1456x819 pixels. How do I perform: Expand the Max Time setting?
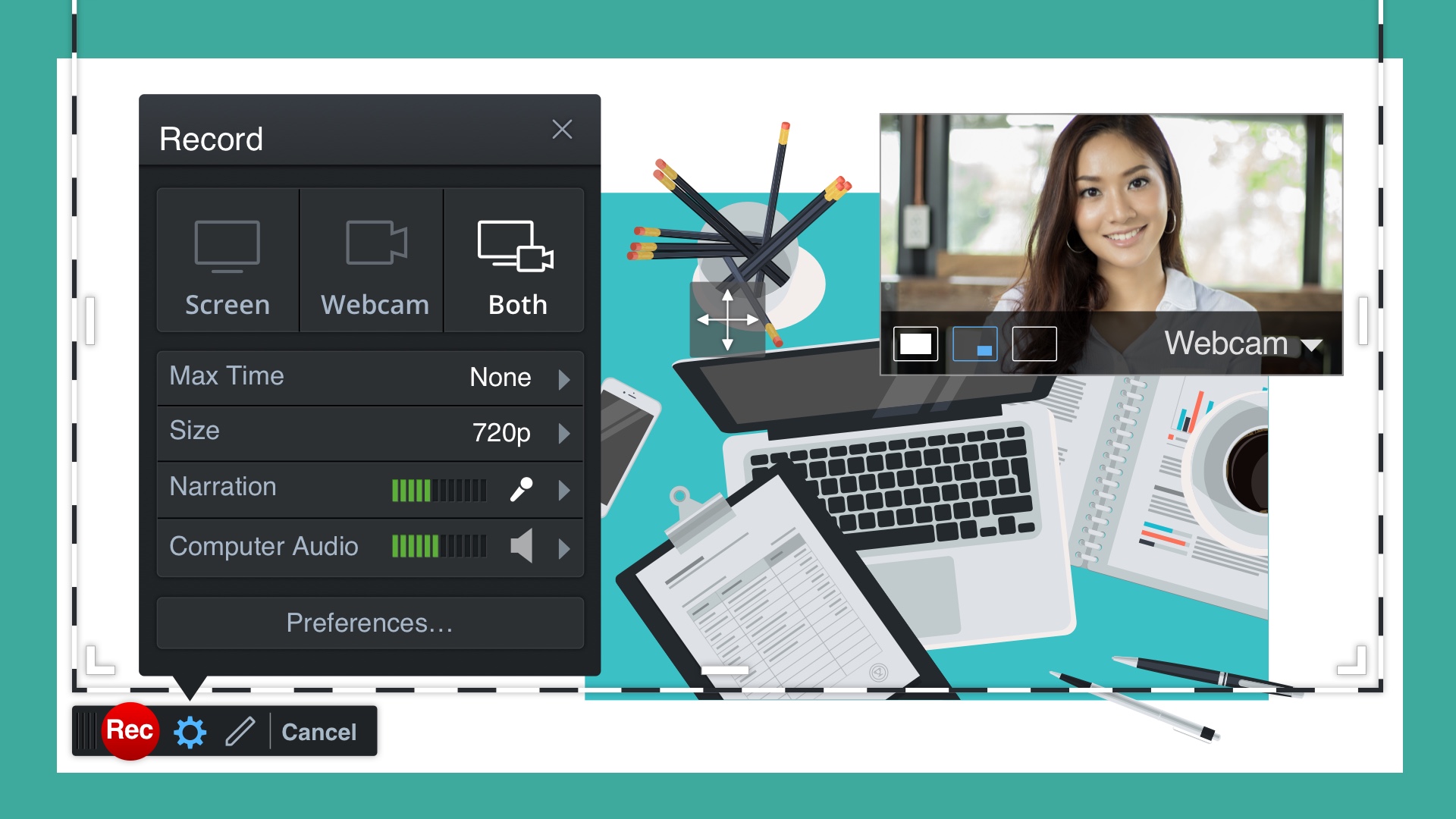pyautogui.click(x=564, y=377)
